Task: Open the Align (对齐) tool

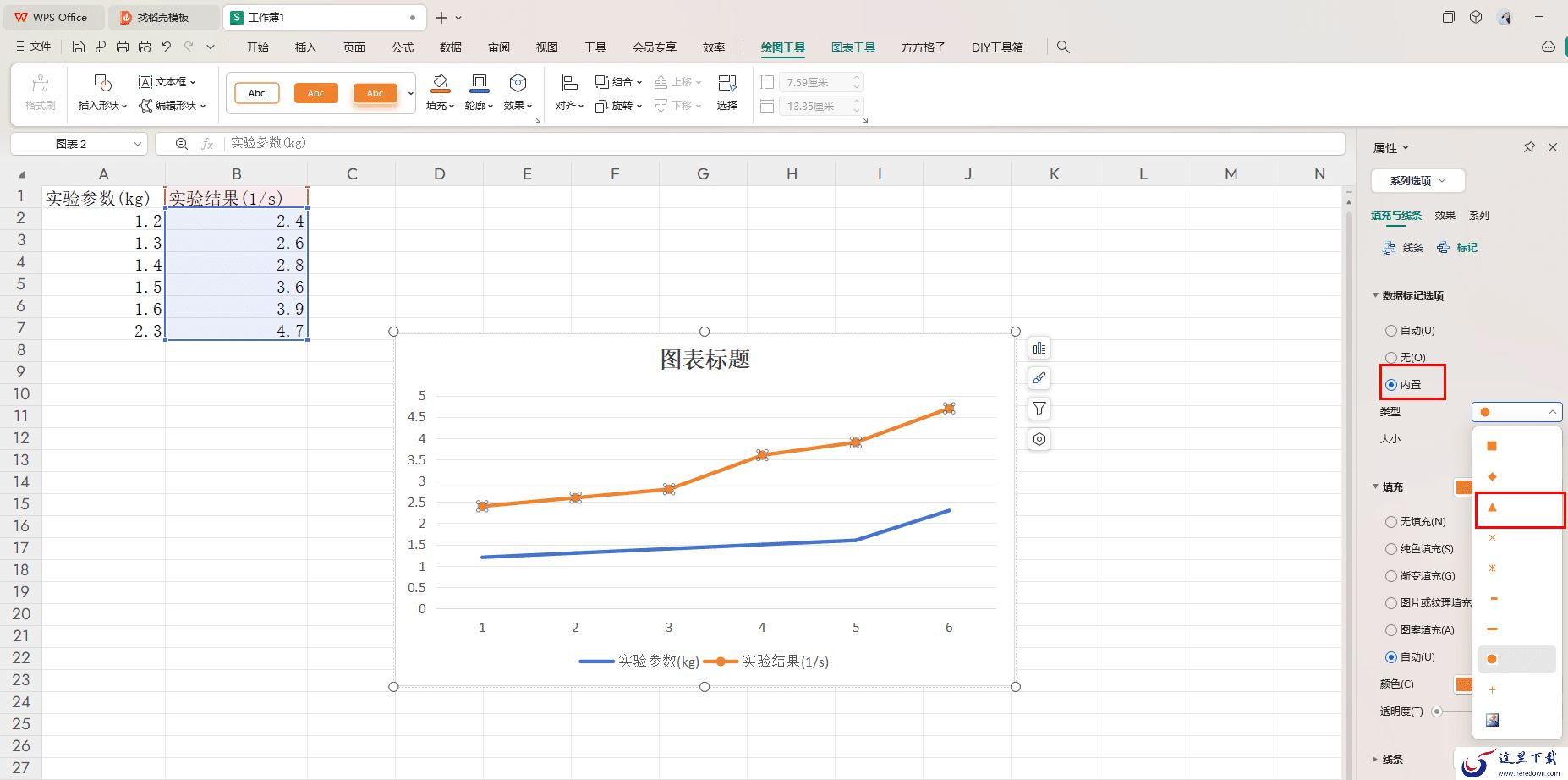Action: coord(569,92)
